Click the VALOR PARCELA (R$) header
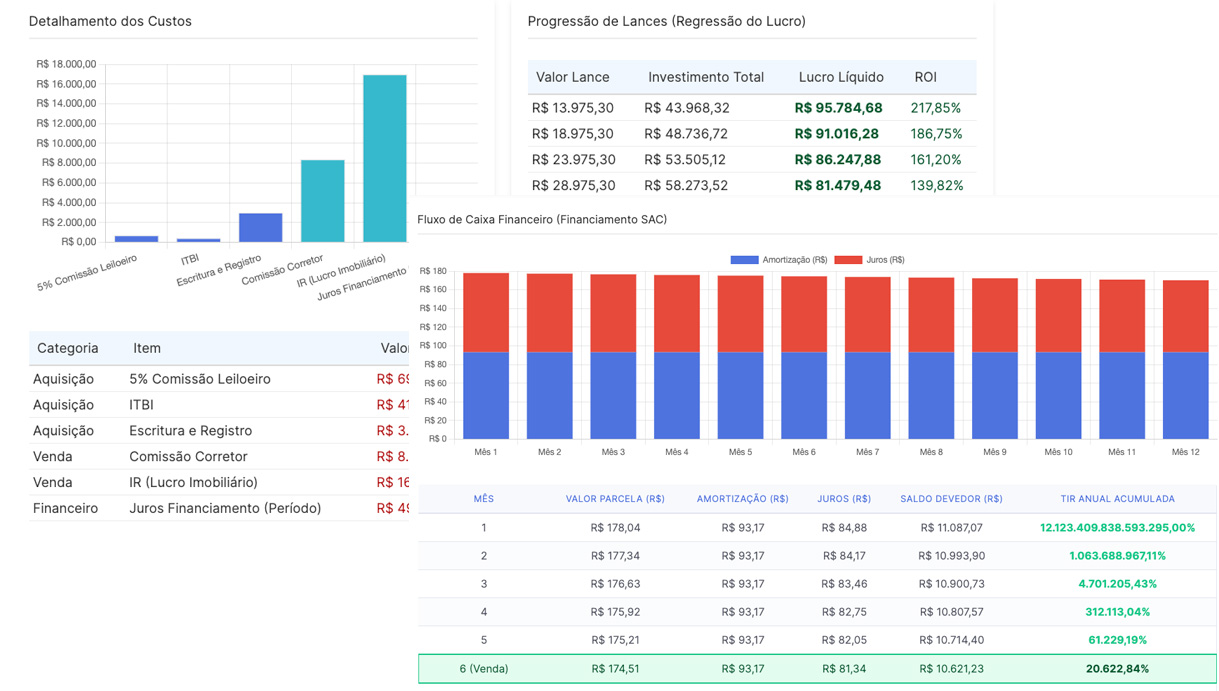This screenshot has height=691, width=1219. click(x=615, y=499)
